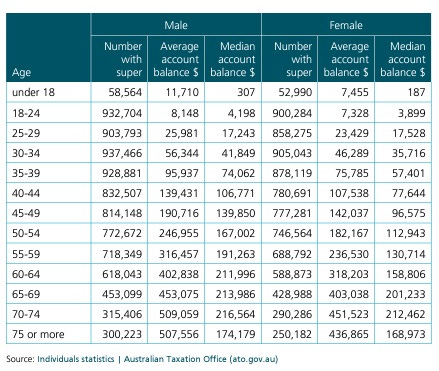Screen dimensions: 439x371
Task: Select the '65-69' age row label
Action: click(26, 294)
